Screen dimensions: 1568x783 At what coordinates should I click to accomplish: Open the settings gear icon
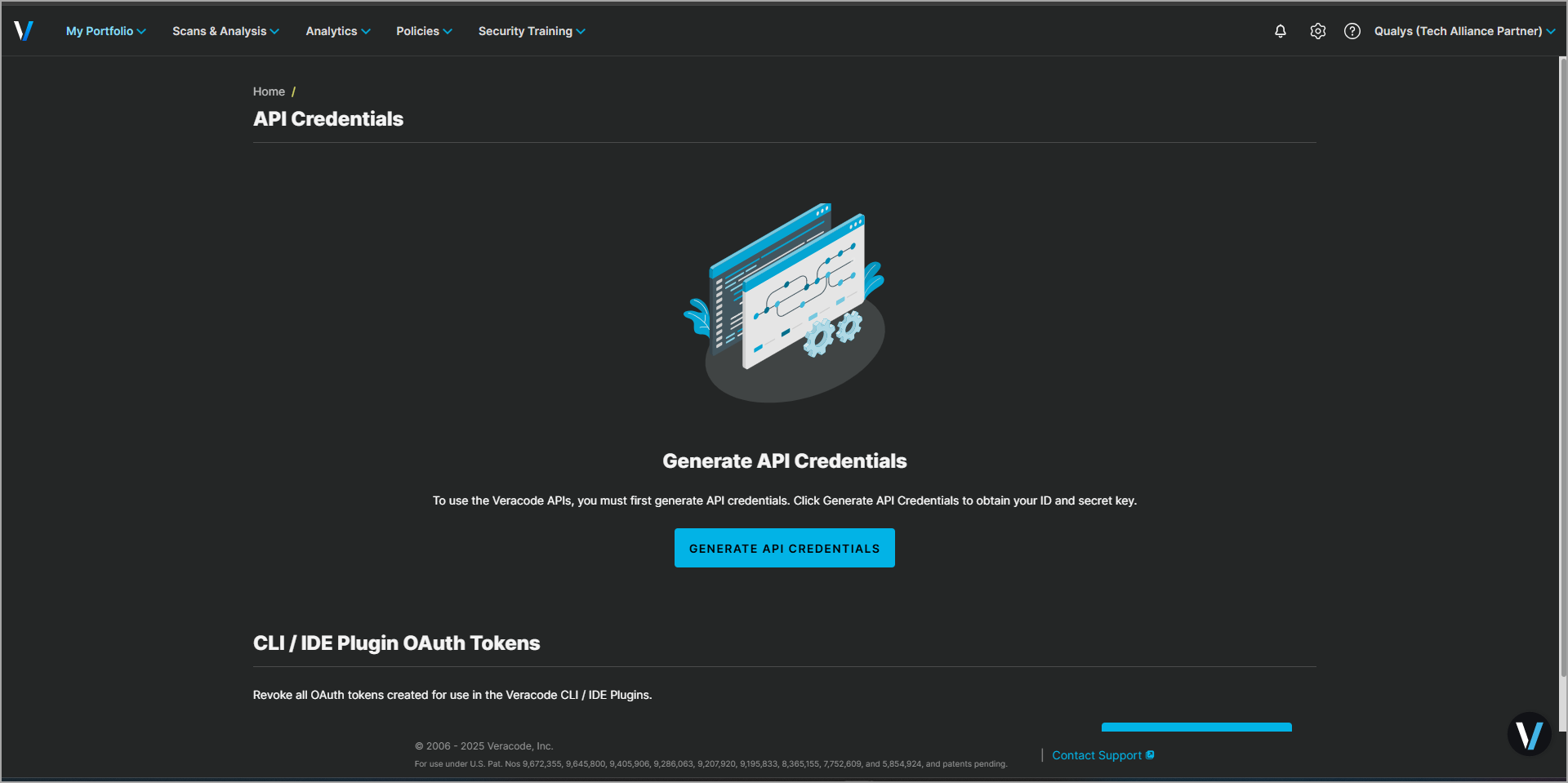(1318, 31)
